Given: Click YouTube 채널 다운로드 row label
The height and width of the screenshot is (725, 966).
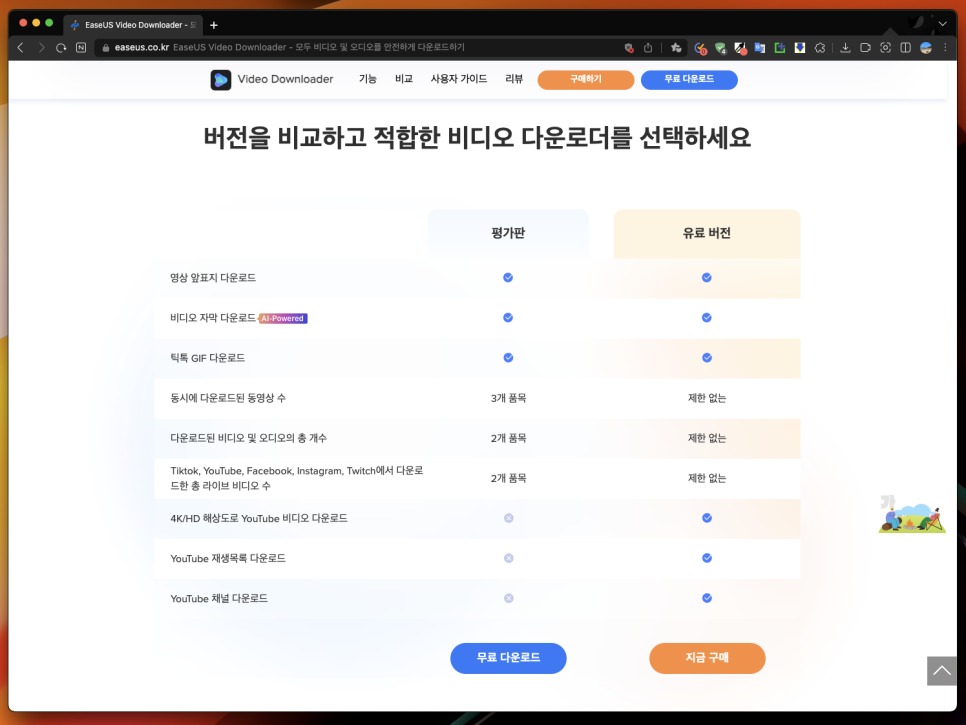Looking at the screenshot, I should pyautogui.click(x=219, y=598).
